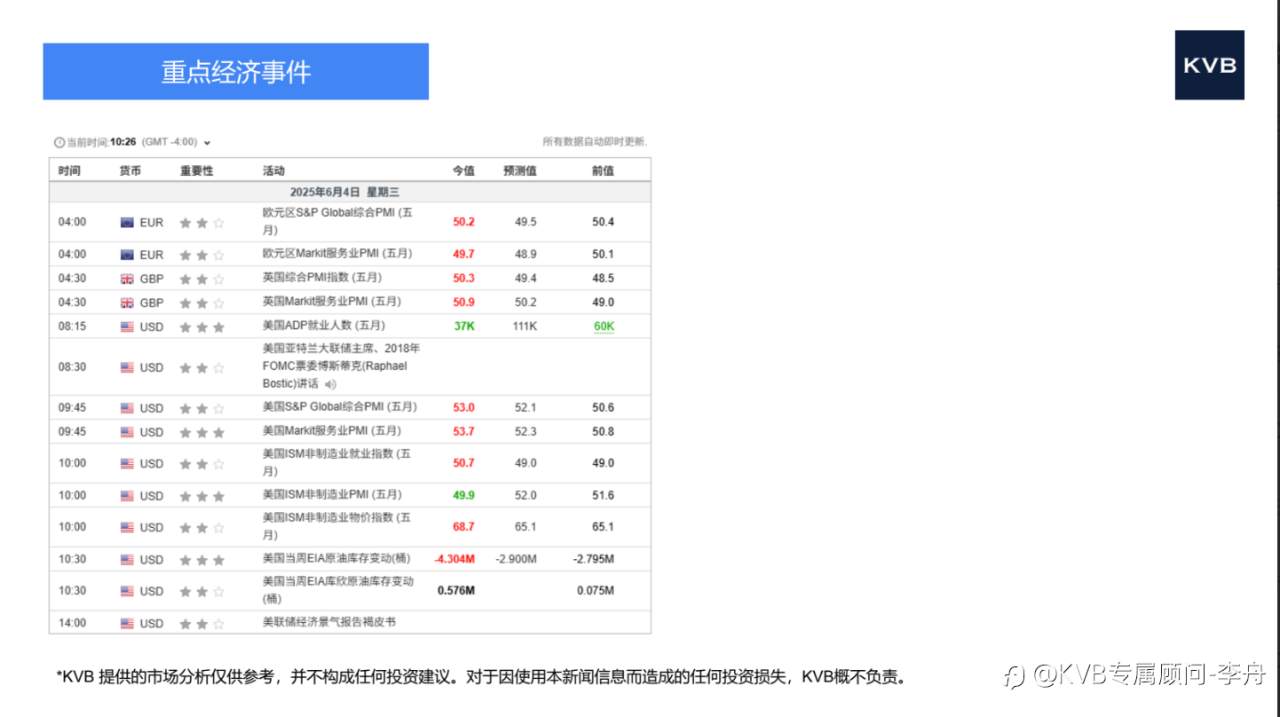Click the previous value 60K
Image resolution: width=1280 pixels, height=717 pixels.
click(x=604, y=327)
